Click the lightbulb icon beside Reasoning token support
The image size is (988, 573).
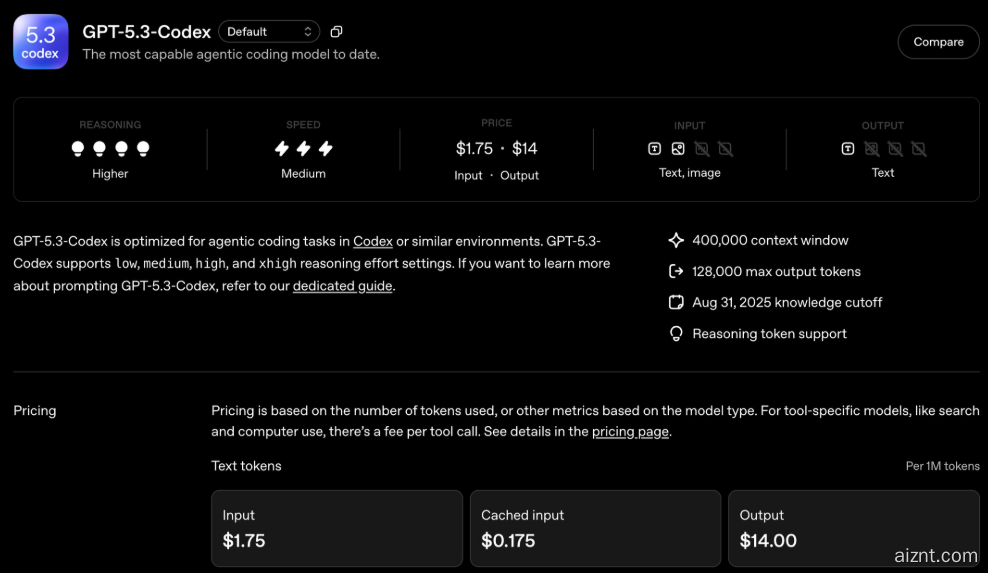tap(676, 334)
